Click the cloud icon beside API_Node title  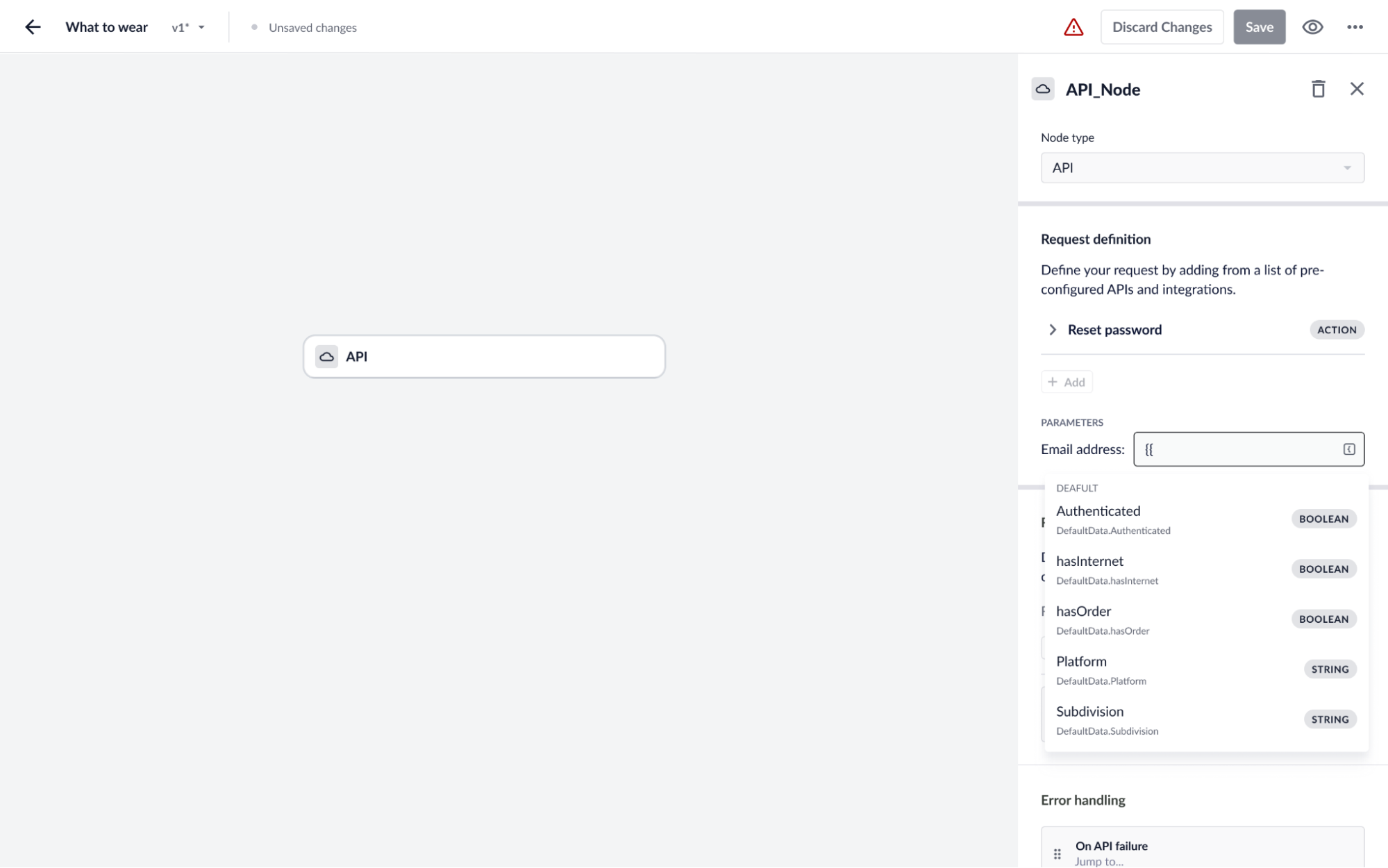pyautogui.click(x=1043, y=89)
